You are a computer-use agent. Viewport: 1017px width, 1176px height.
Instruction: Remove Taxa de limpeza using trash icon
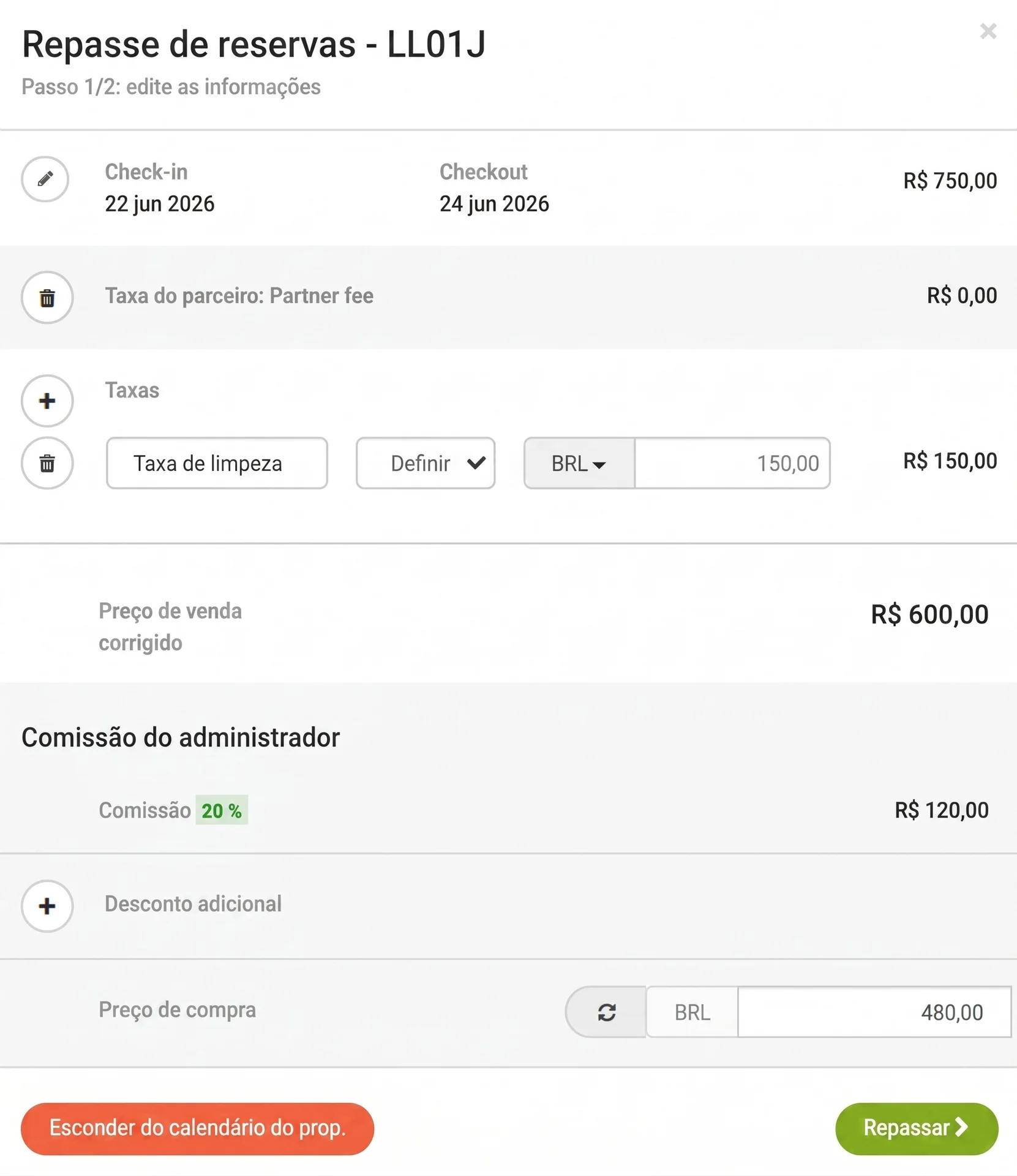pyautogui.click(x=47, y=463)
